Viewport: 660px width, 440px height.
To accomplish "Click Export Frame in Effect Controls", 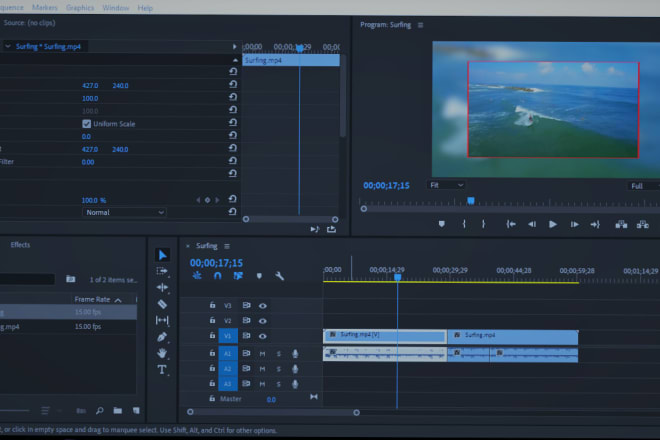I will tap(331, 229).
